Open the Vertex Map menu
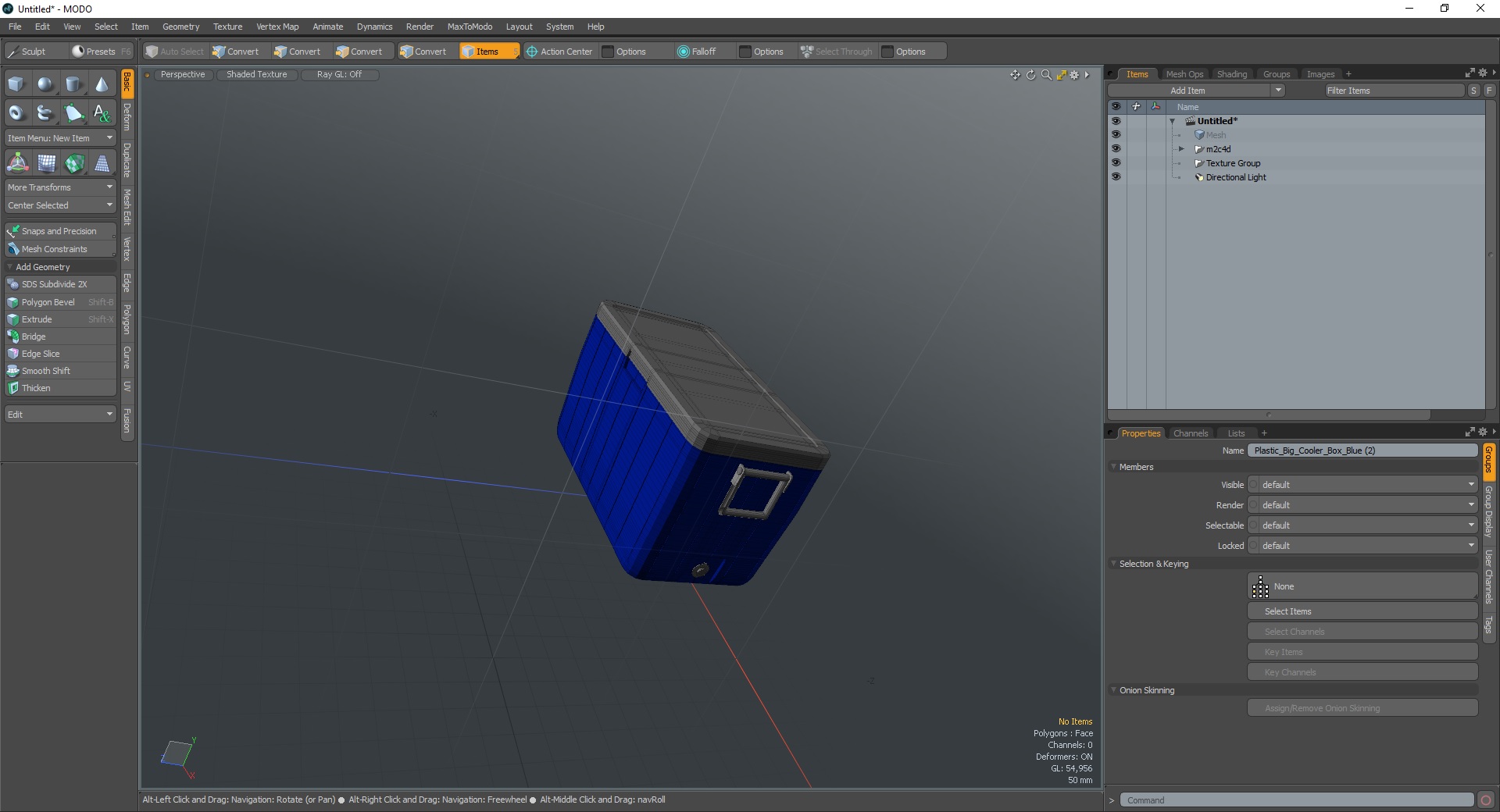The image size is (1500, 812). [x=277, y=27]
